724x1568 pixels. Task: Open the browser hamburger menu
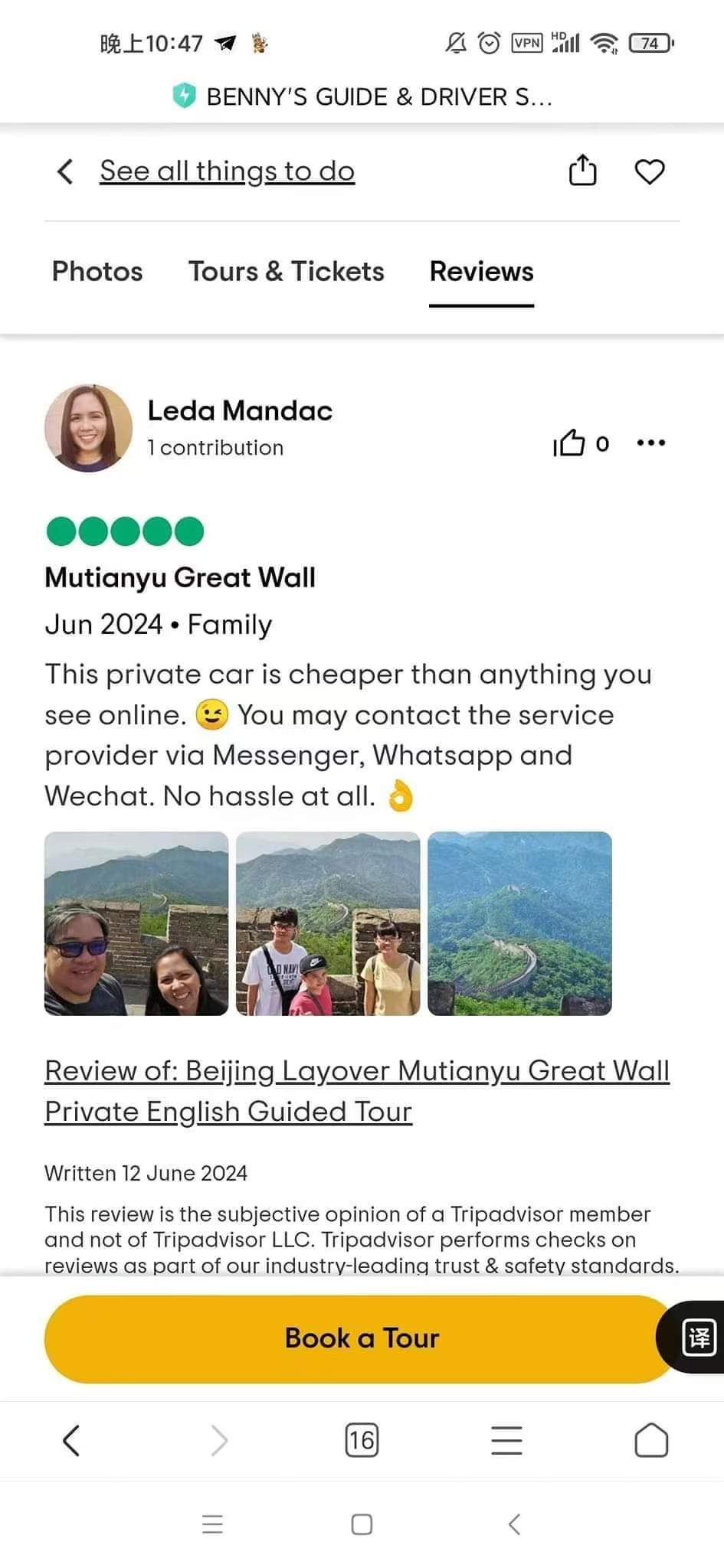point(506,1440)
